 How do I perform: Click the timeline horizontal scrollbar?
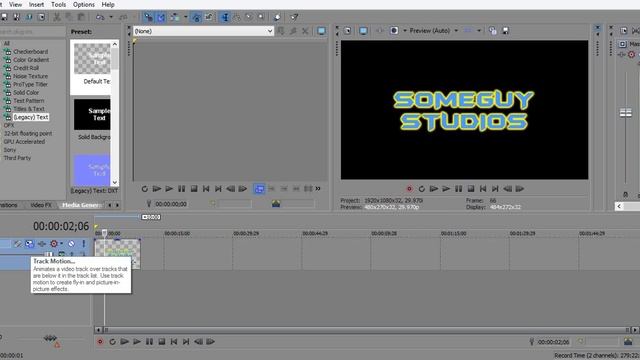click(366, 330)
